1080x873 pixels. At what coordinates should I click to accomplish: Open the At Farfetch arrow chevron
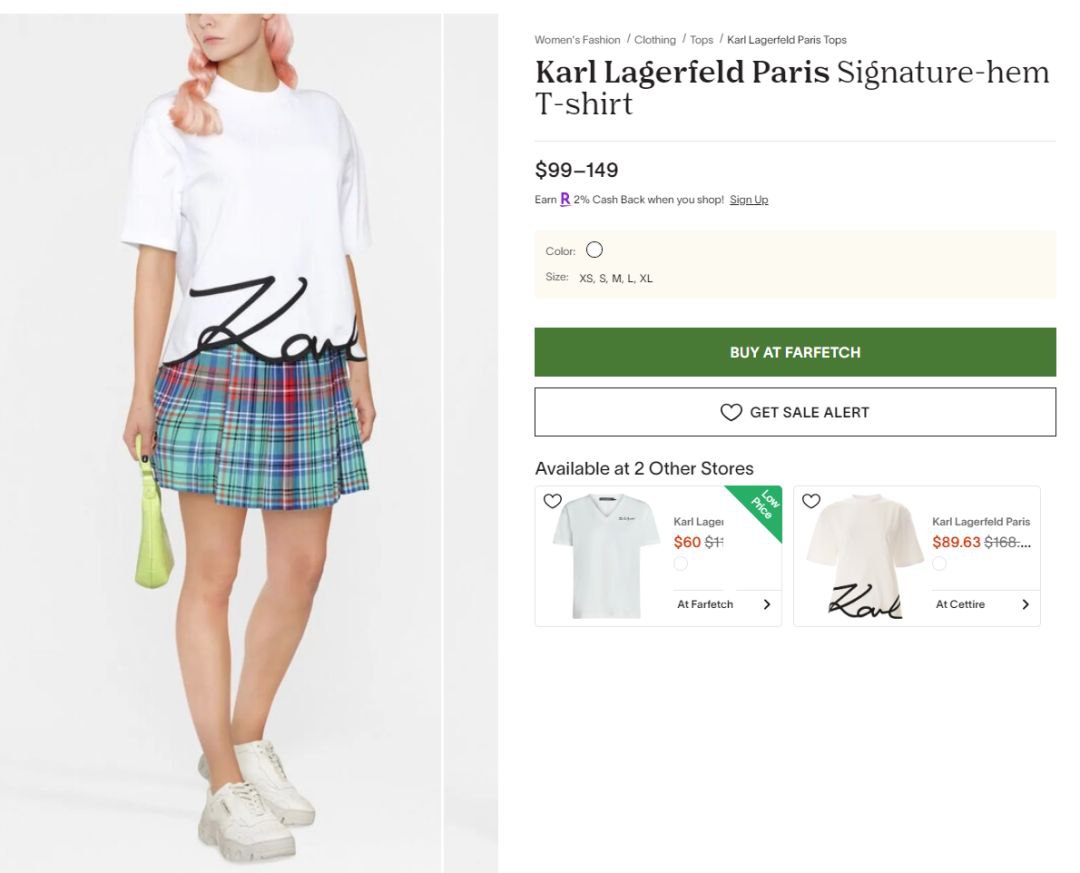pos(767,604)
